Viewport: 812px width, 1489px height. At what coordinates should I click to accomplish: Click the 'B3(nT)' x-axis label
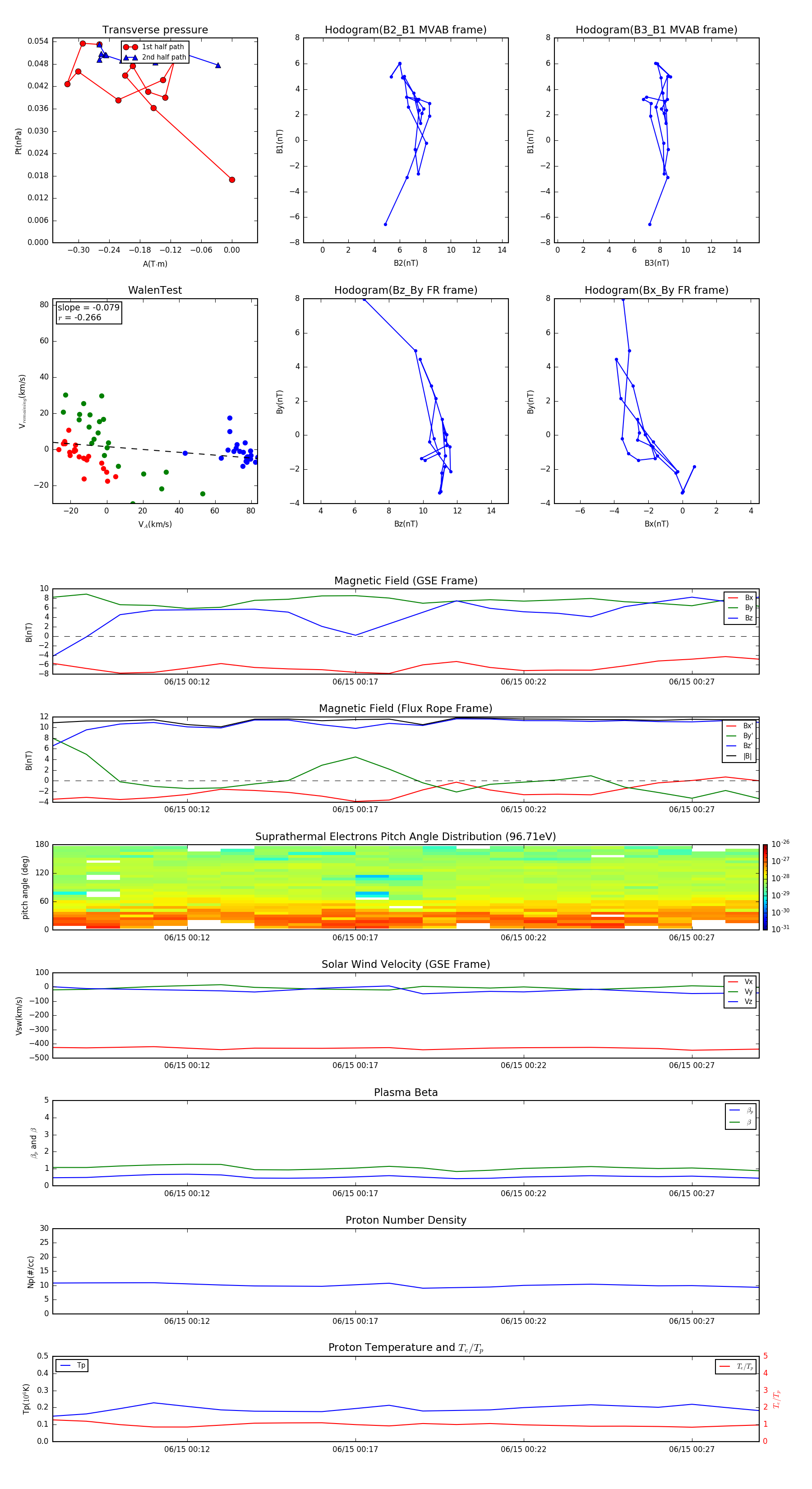(656, 263)
